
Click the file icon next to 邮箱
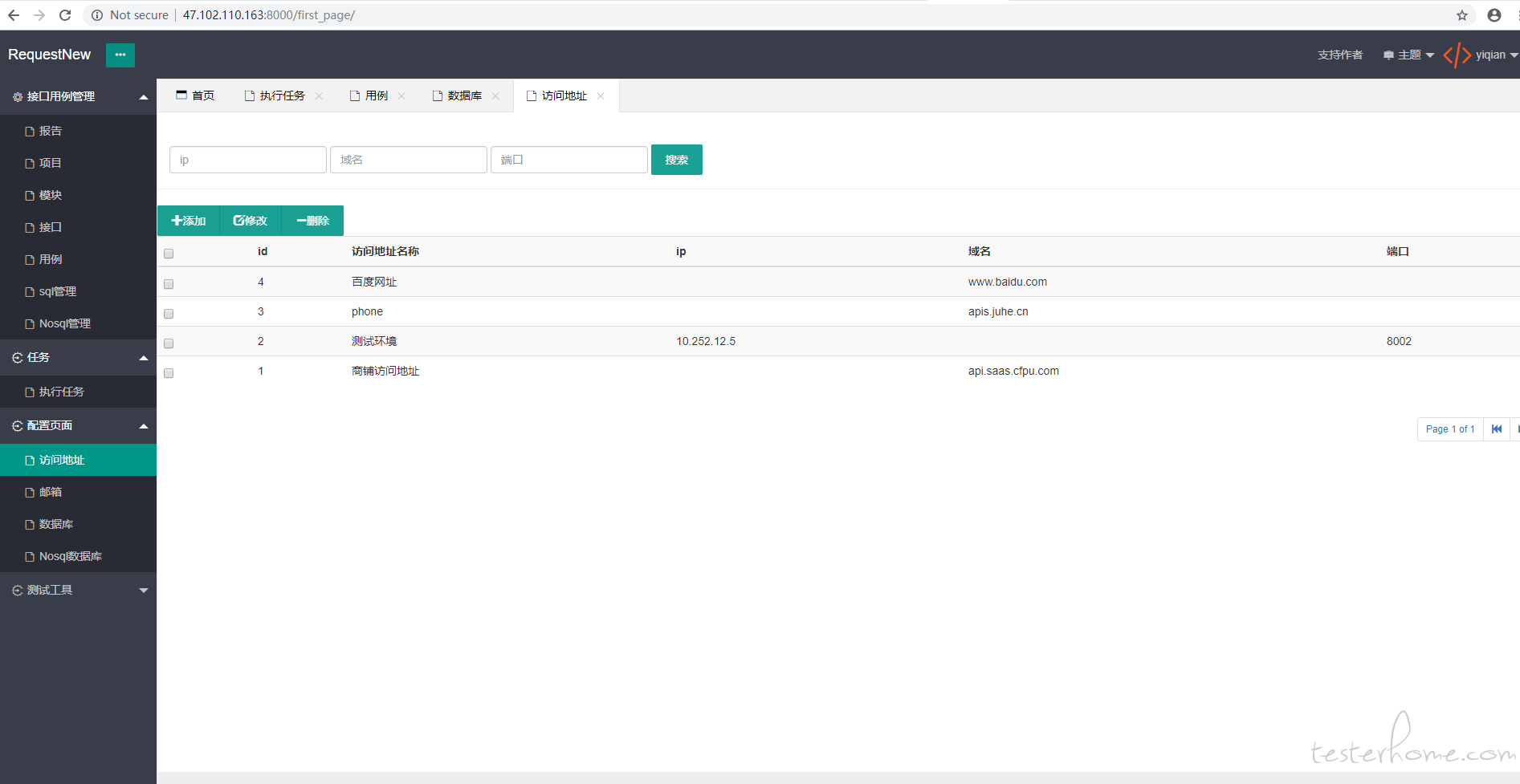coord(30,493)
